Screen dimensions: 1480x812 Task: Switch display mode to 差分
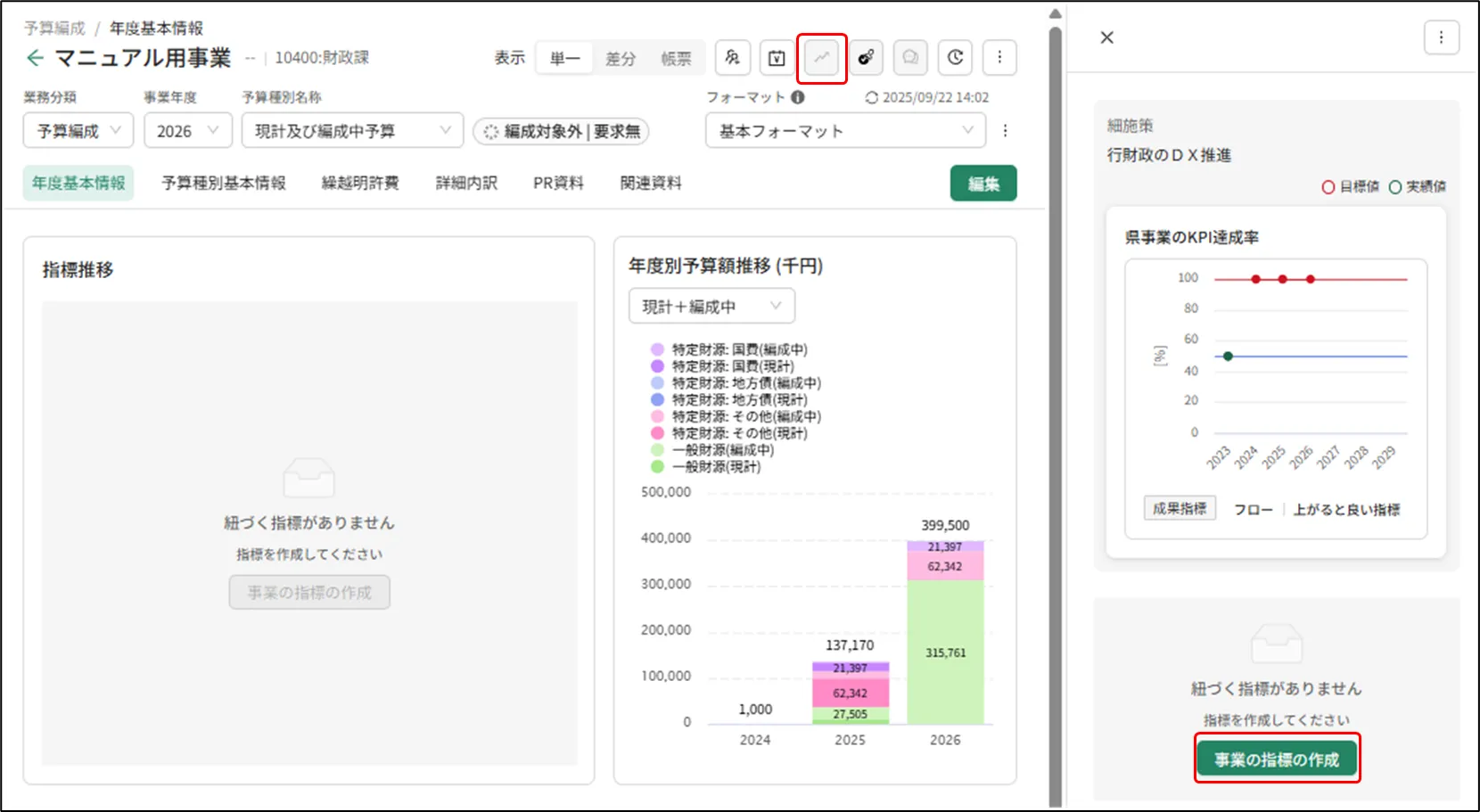pyautogui.click(x=621, y=59)
